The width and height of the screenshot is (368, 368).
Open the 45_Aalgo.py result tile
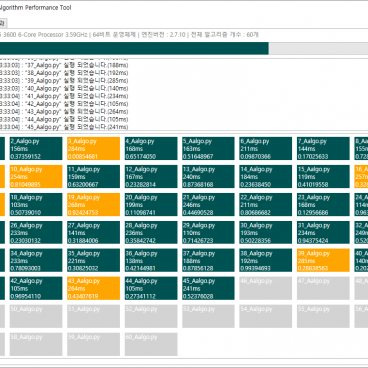coord(208,288)
